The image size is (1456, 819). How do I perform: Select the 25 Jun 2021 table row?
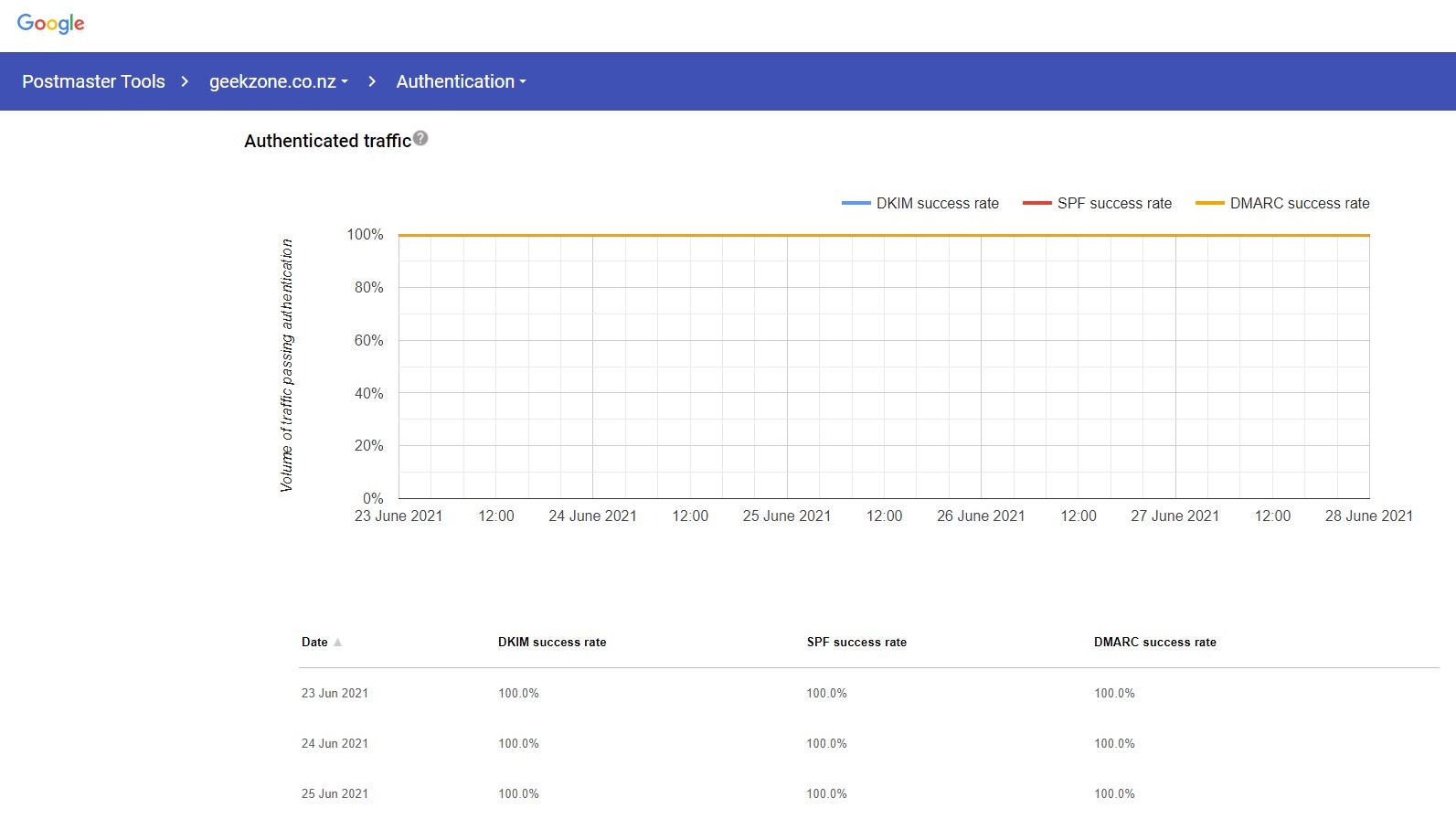click(x=335, y=793)
